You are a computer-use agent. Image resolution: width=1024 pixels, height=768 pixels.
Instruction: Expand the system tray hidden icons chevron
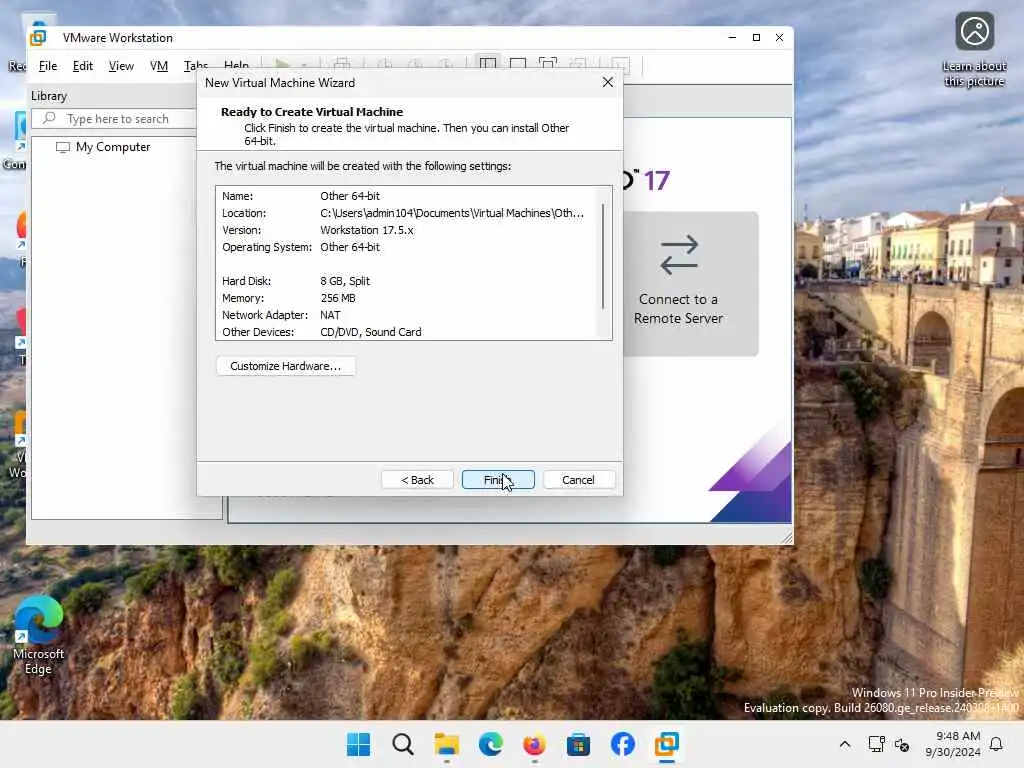[844, 744]
